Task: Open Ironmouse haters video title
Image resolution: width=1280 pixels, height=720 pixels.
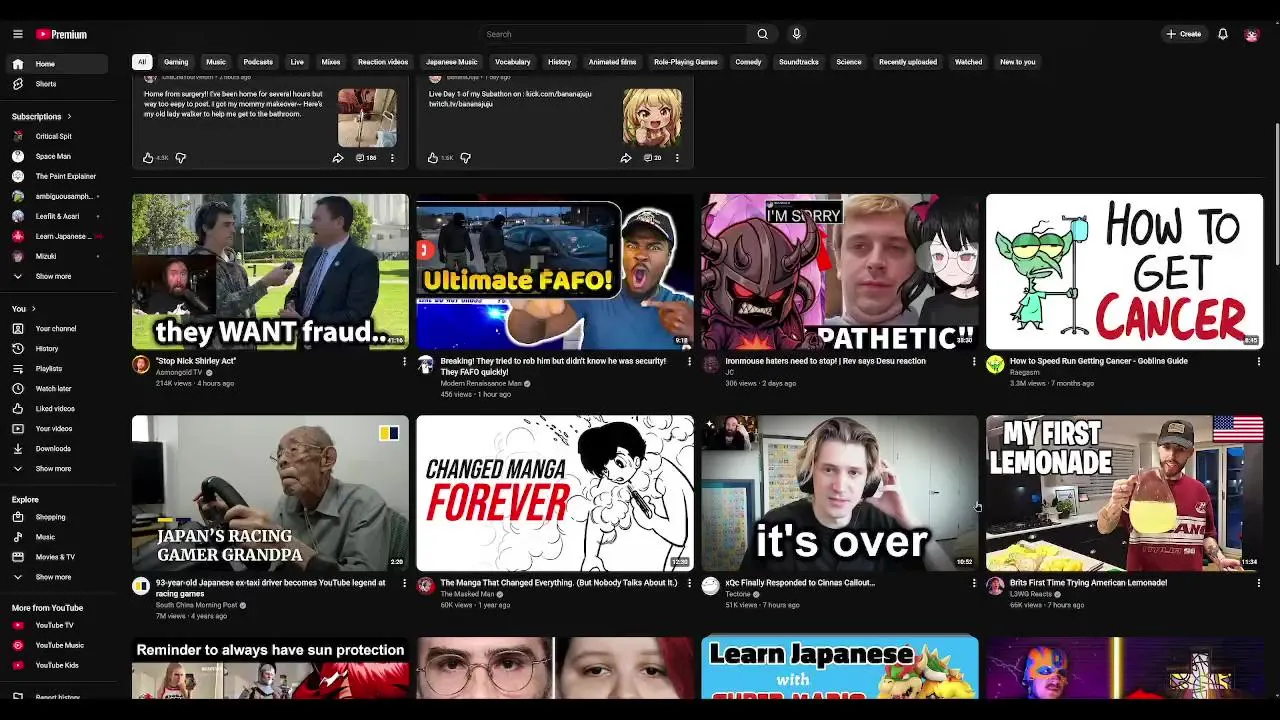Action: (x=825, y=361)
